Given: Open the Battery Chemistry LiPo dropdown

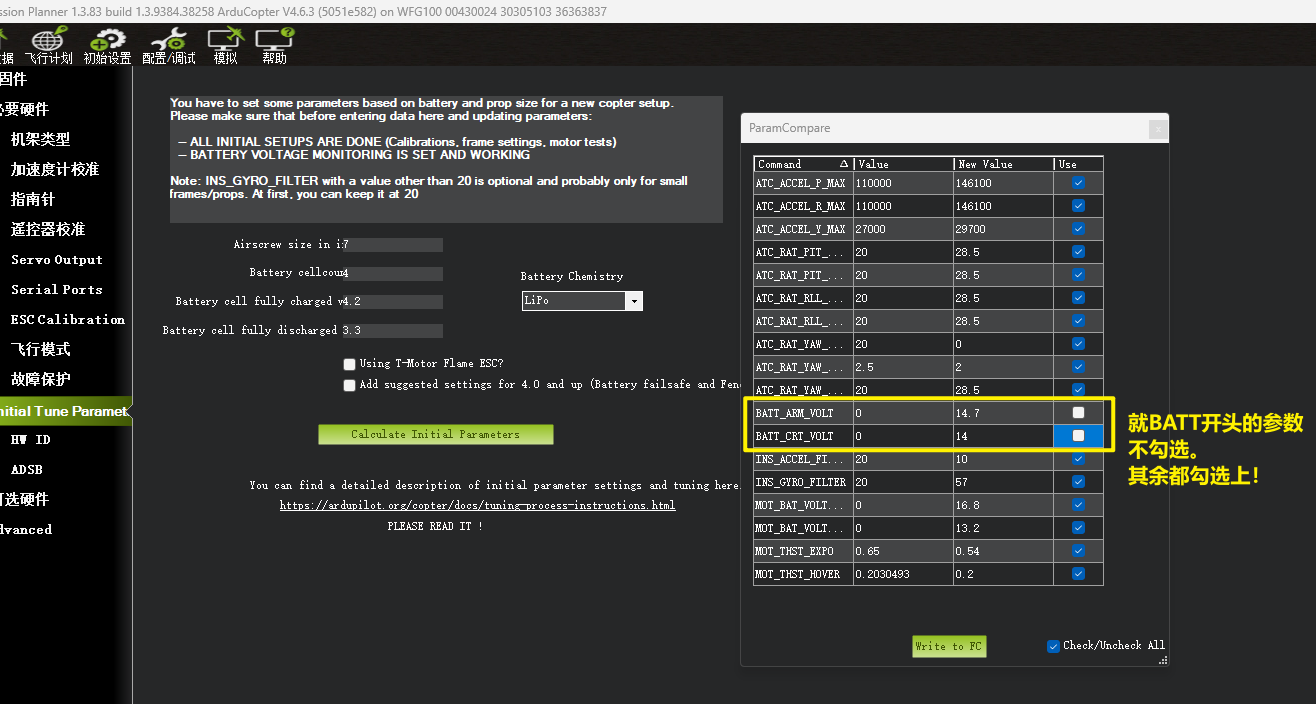Looking at the screenshot, I should [x=633, y=301].
